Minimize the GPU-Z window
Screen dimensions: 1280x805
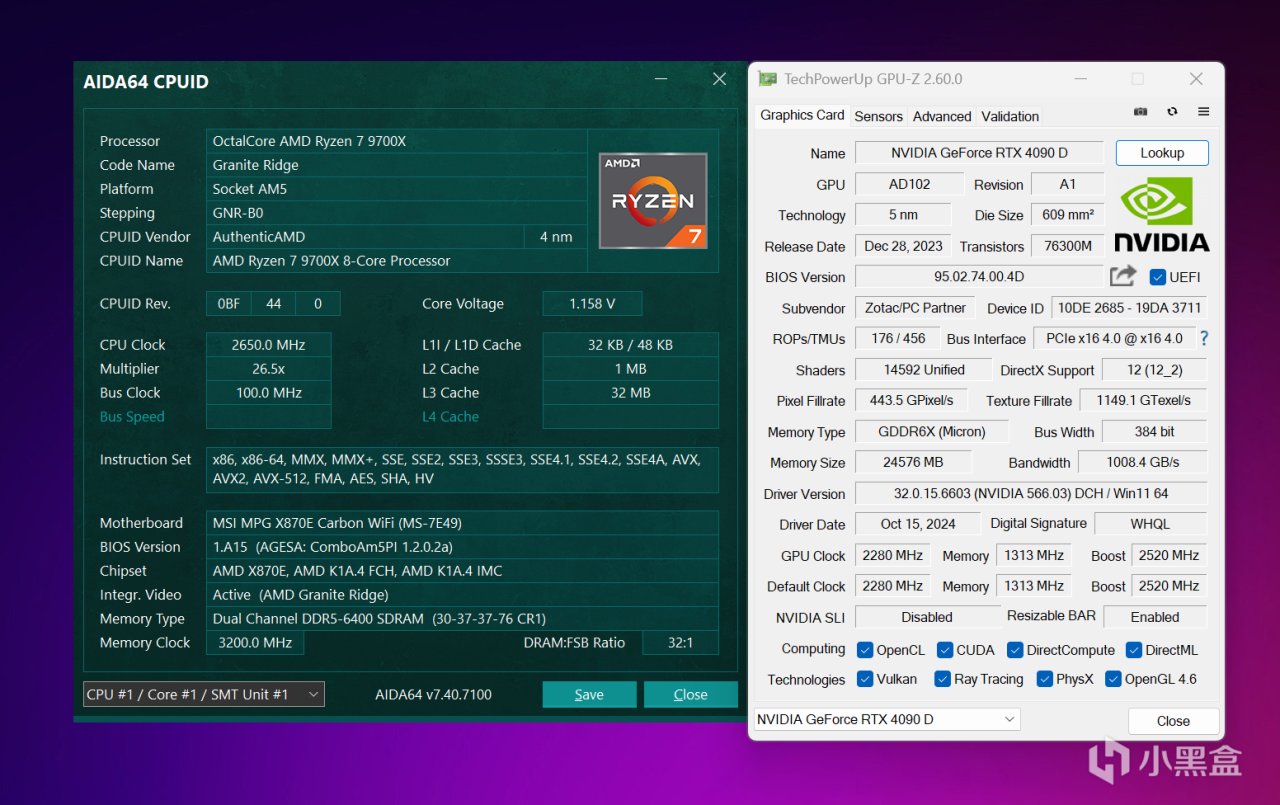[1079, 79]
